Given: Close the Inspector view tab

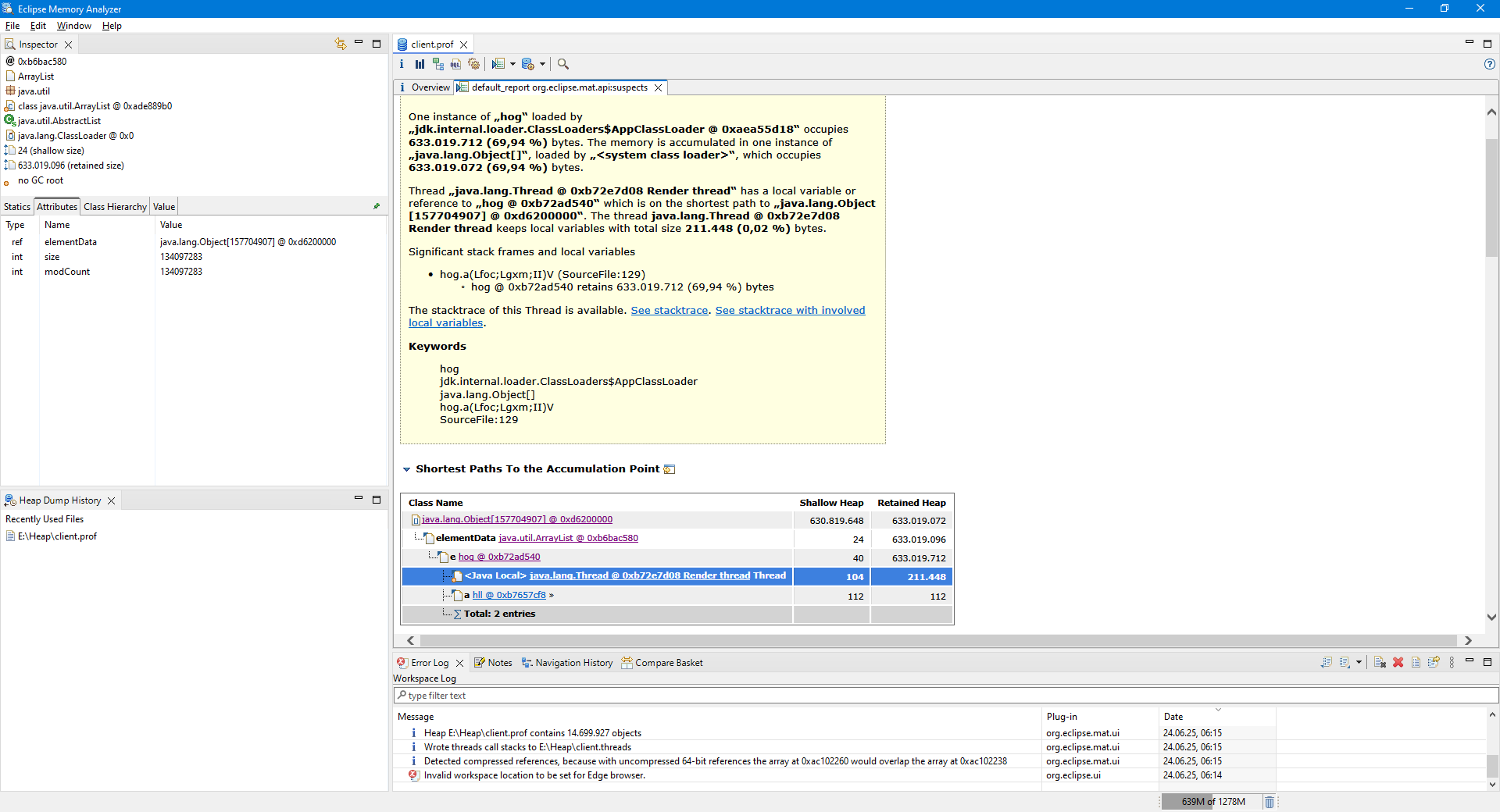Looking at the screenshot, I should 69,45.
